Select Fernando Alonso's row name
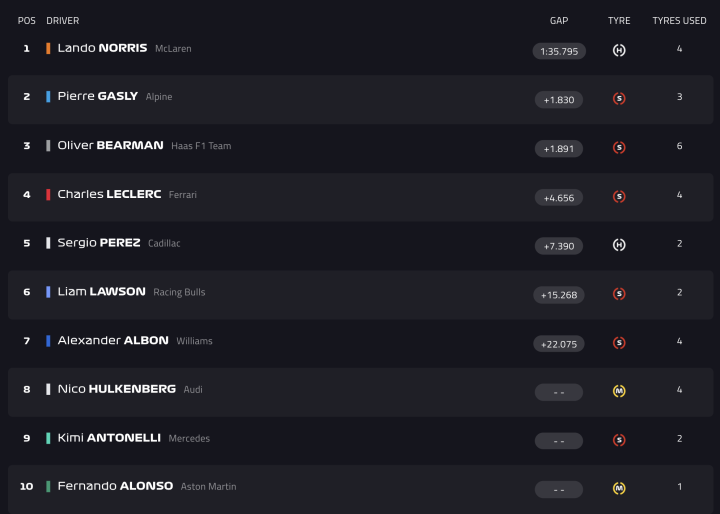This screenshot has width=720, height=514. pos(115,486)
